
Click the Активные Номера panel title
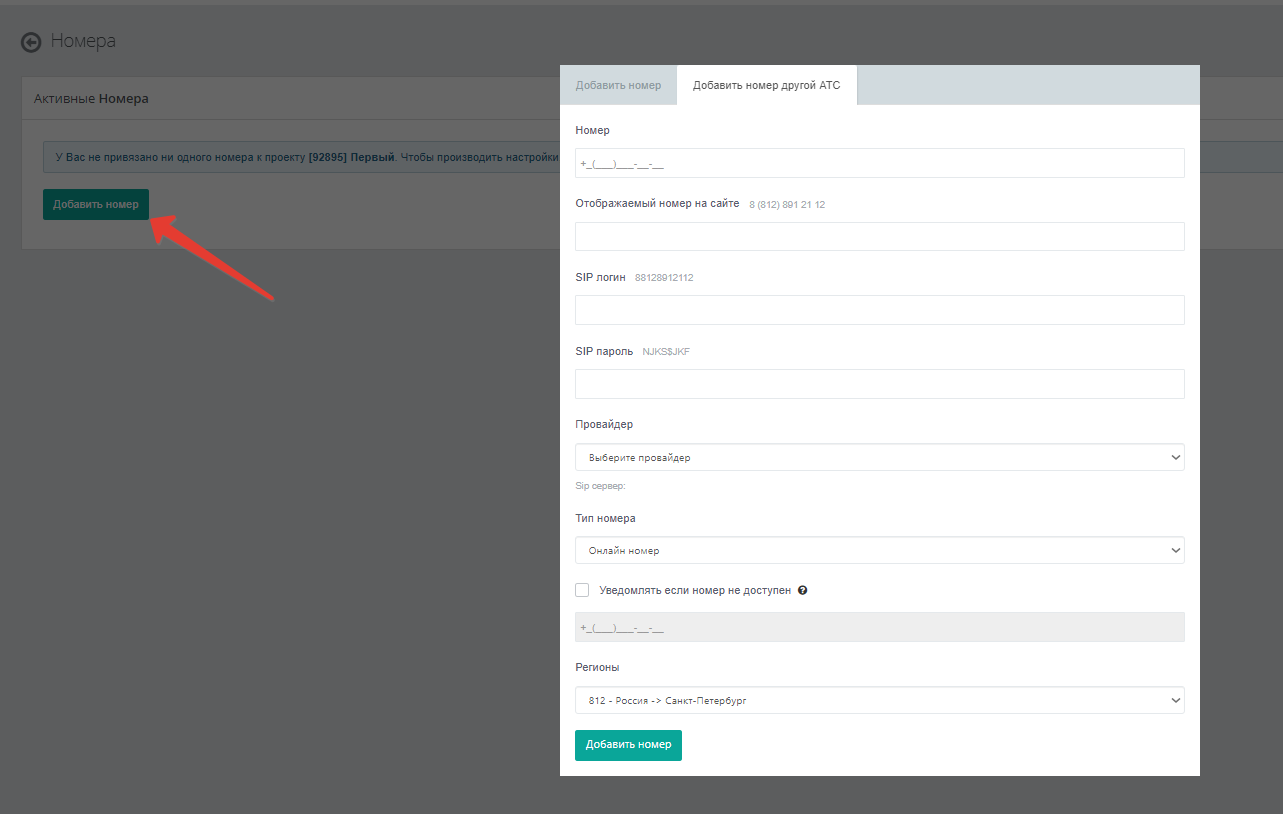pos(91,99)
